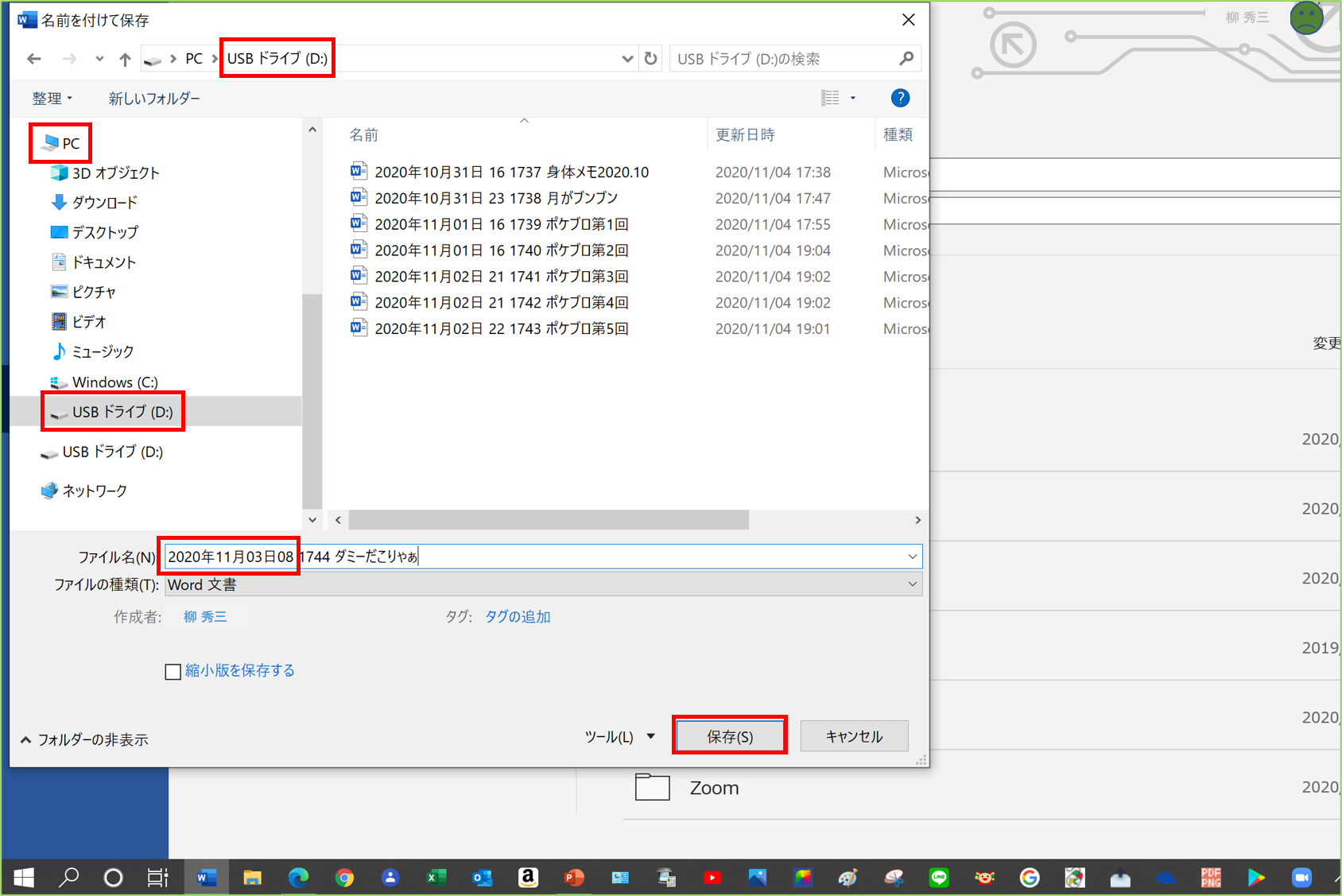Click 保存(S) button
The height and width of the screenshot is (896, 1342).
click(x=730, y=736)
